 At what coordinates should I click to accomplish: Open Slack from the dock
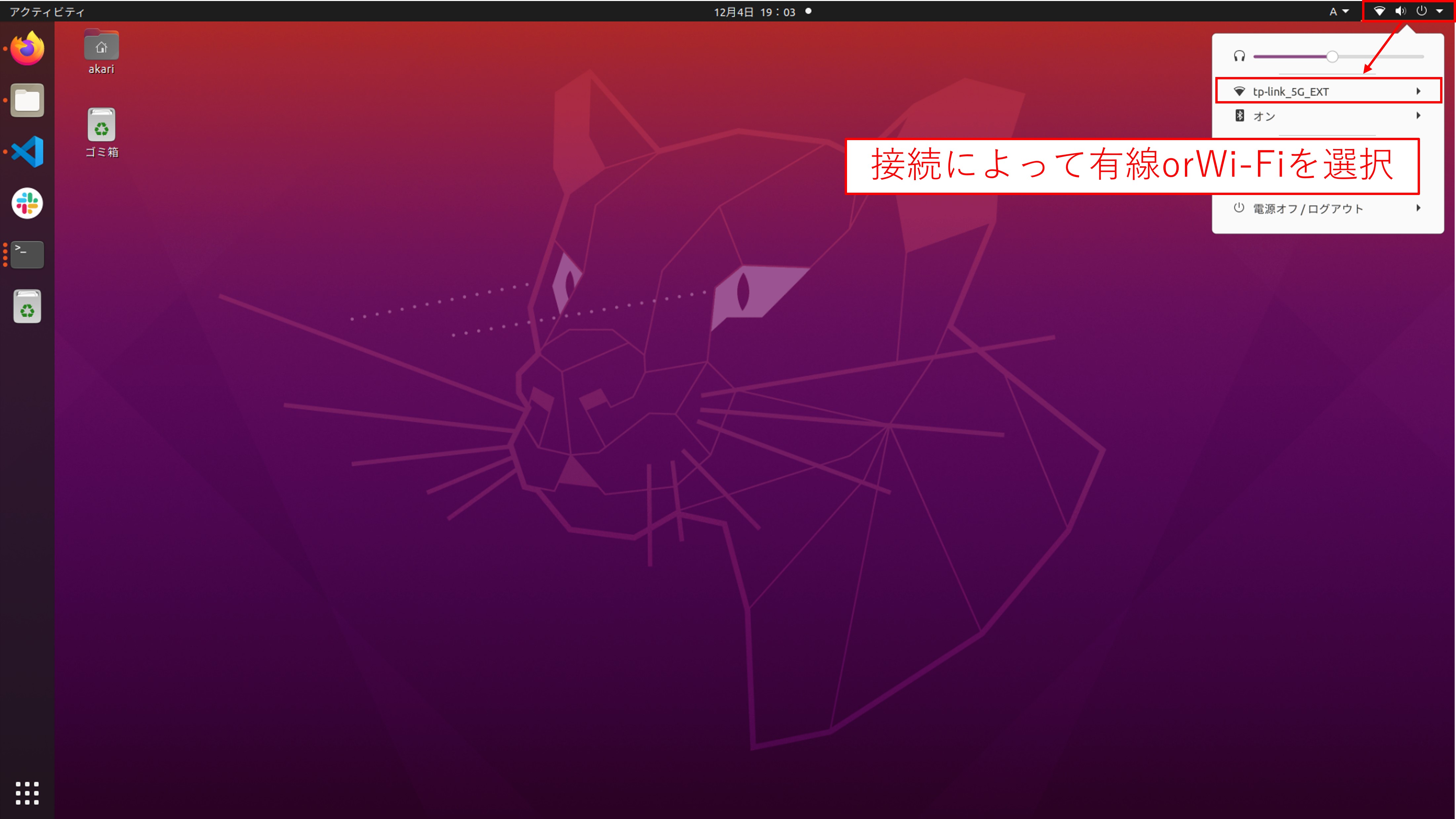(x=27, y=203)
